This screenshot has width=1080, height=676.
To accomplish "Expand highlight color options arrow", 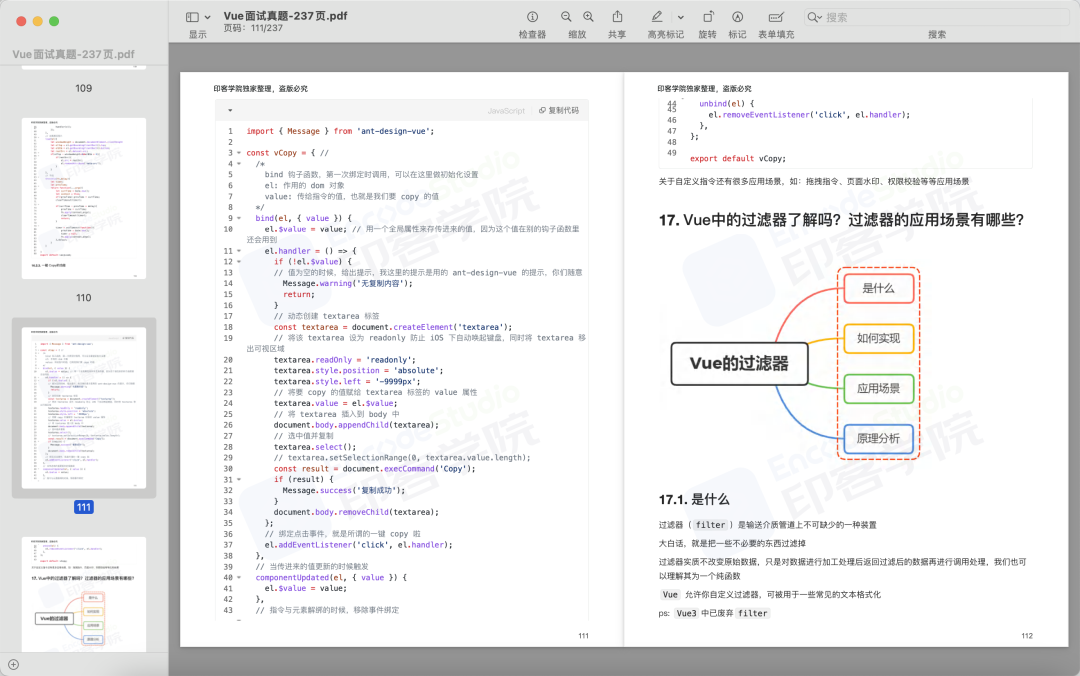I will click(681, 17).
